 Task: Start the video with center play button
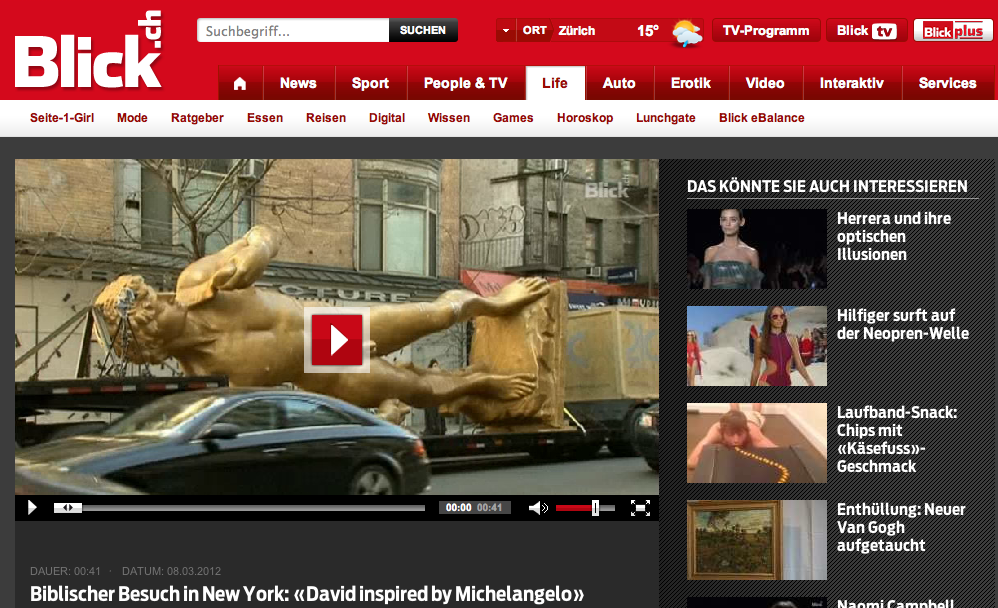(337, 340)
